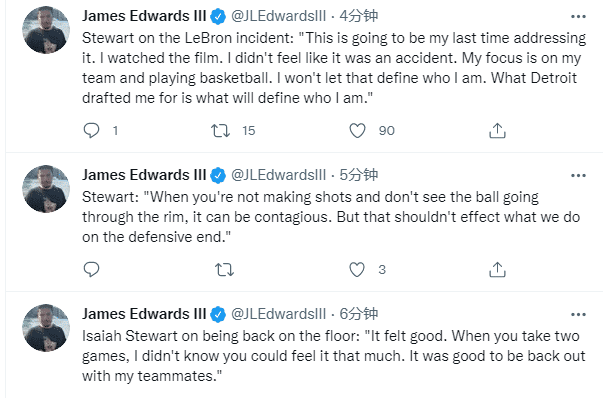Reply to the contagious shots tweet
The height and width of the screenshot is (398, 603).
(92, 270)
